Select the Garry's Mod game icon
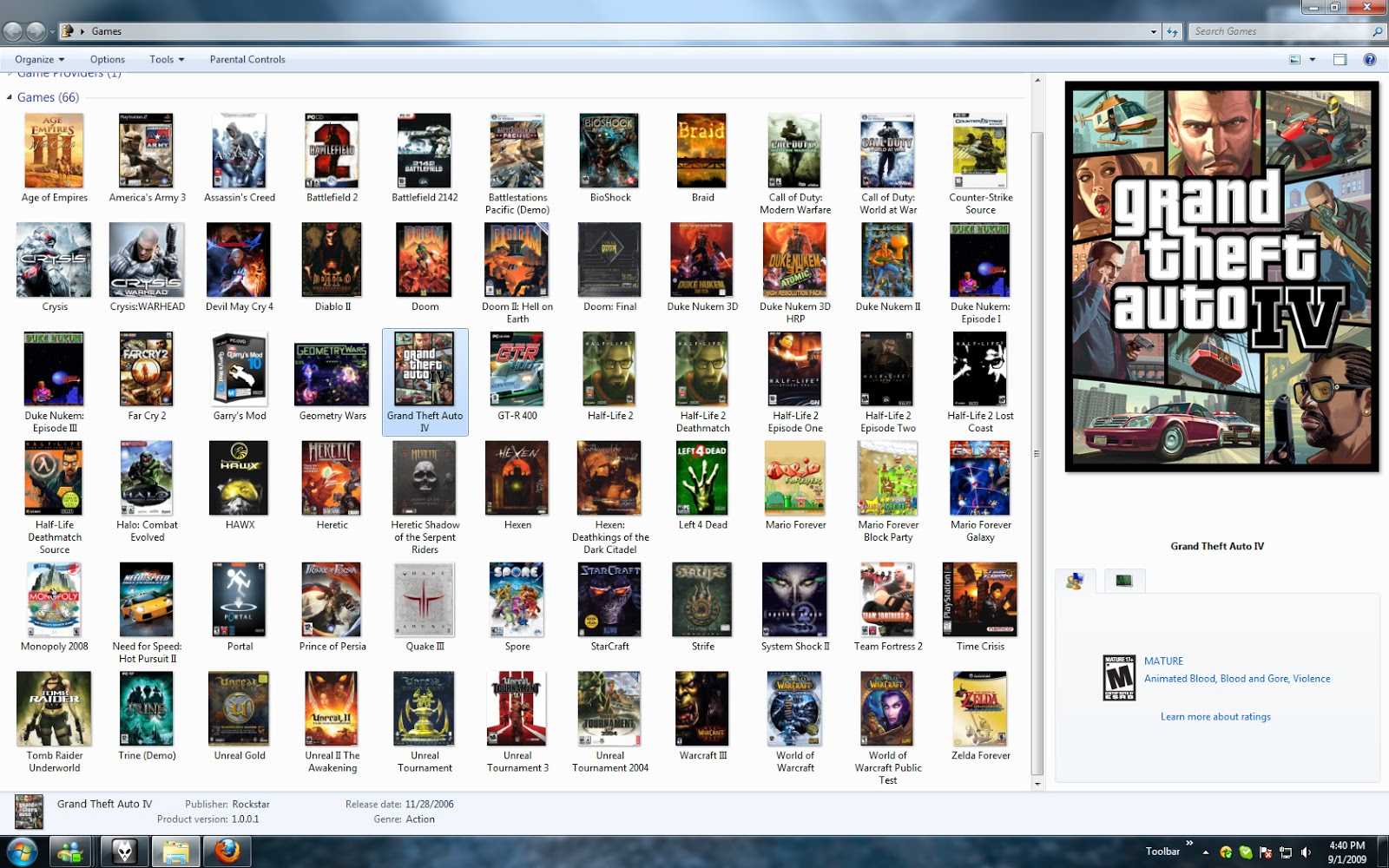Screen dimensions: 1389x868 pos(240,370)
